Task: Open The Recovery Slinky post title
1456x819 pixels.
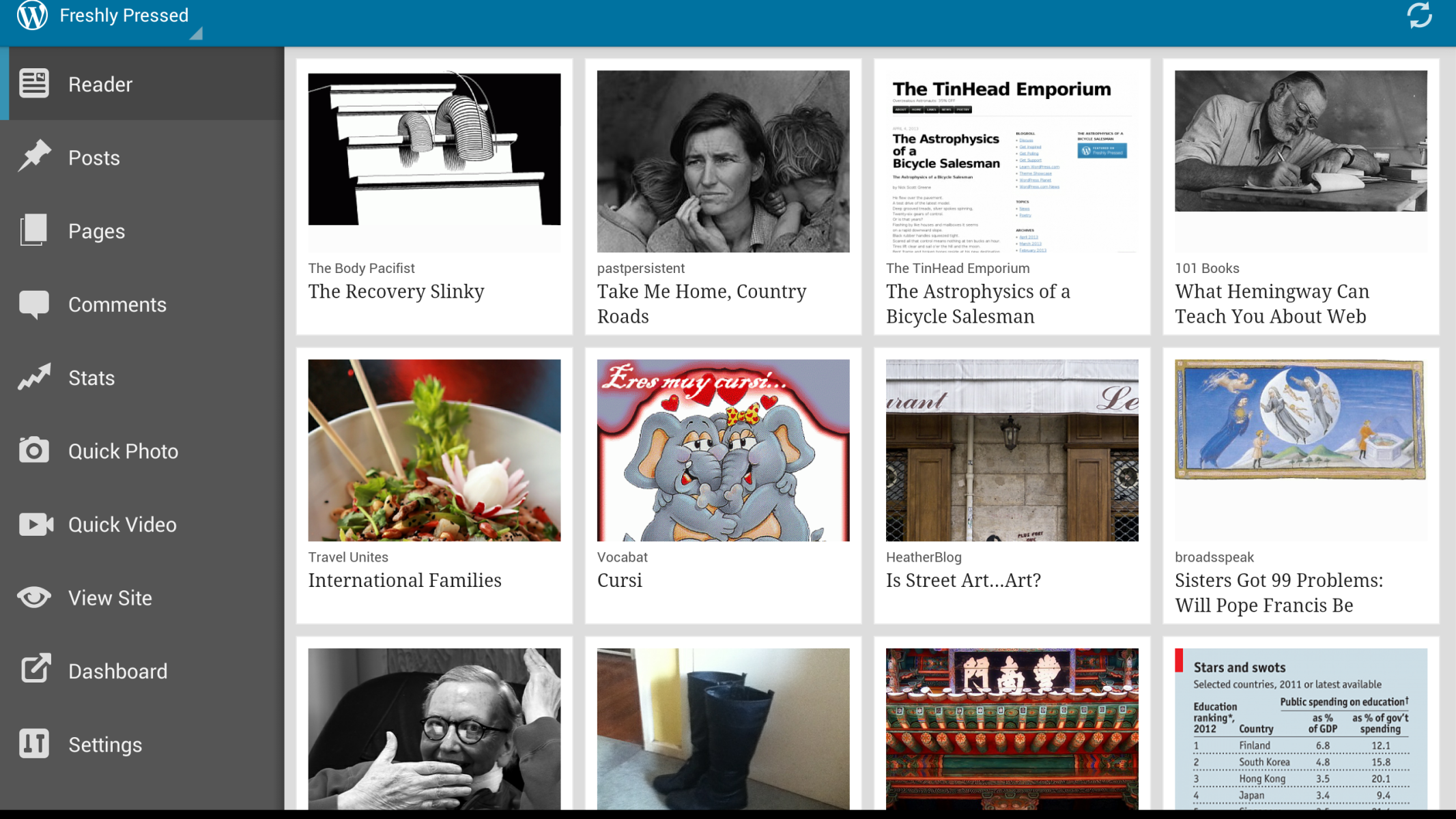Action: (x=396, y=291)
